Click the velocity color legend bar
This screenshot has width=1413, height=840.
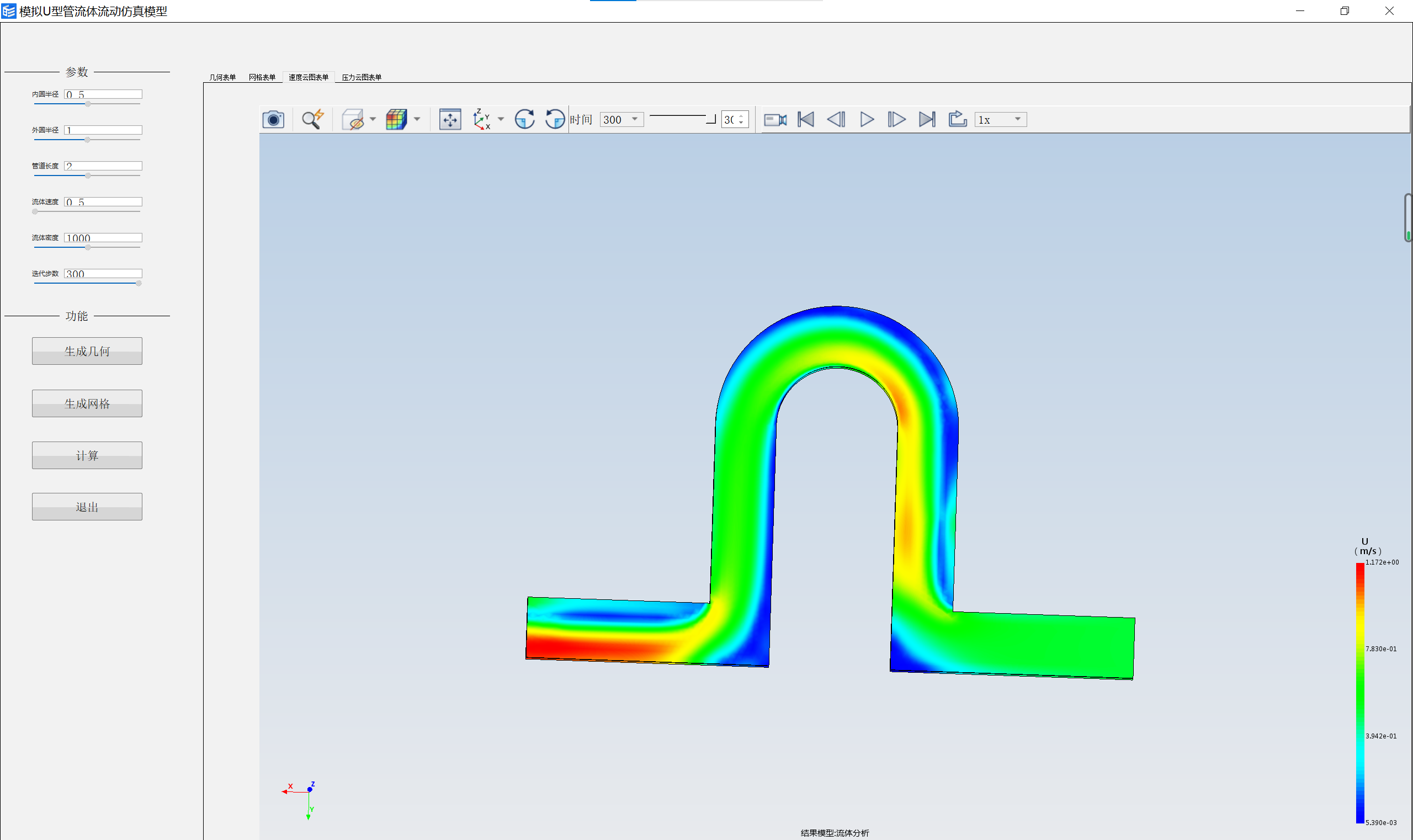point(1360,693)
